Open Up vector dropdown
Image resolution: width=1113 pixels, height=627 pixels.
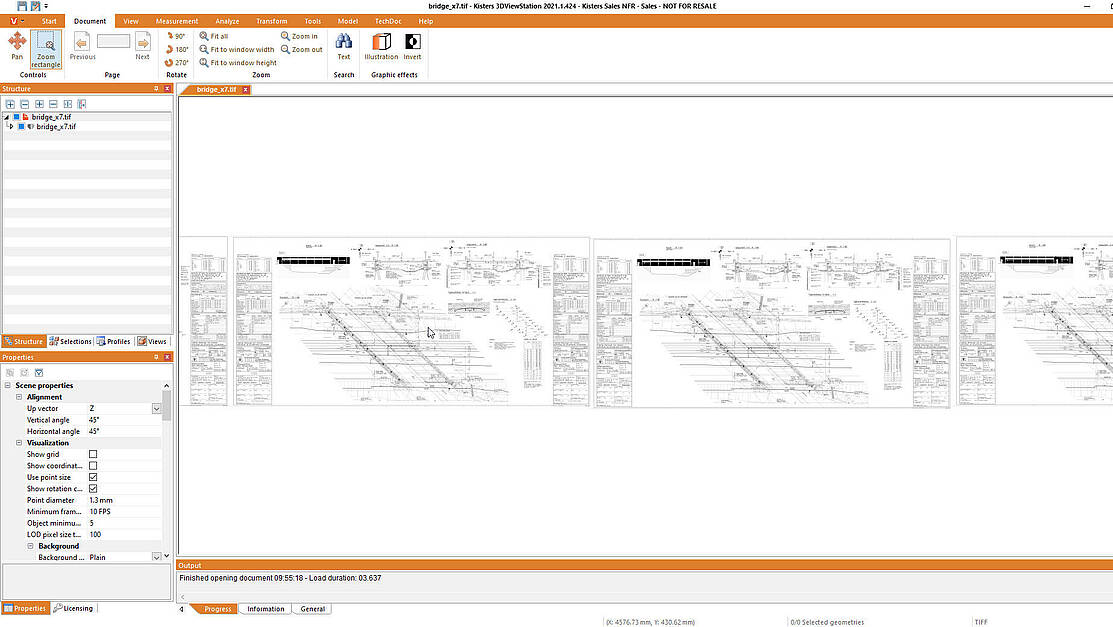click(156, 409)
